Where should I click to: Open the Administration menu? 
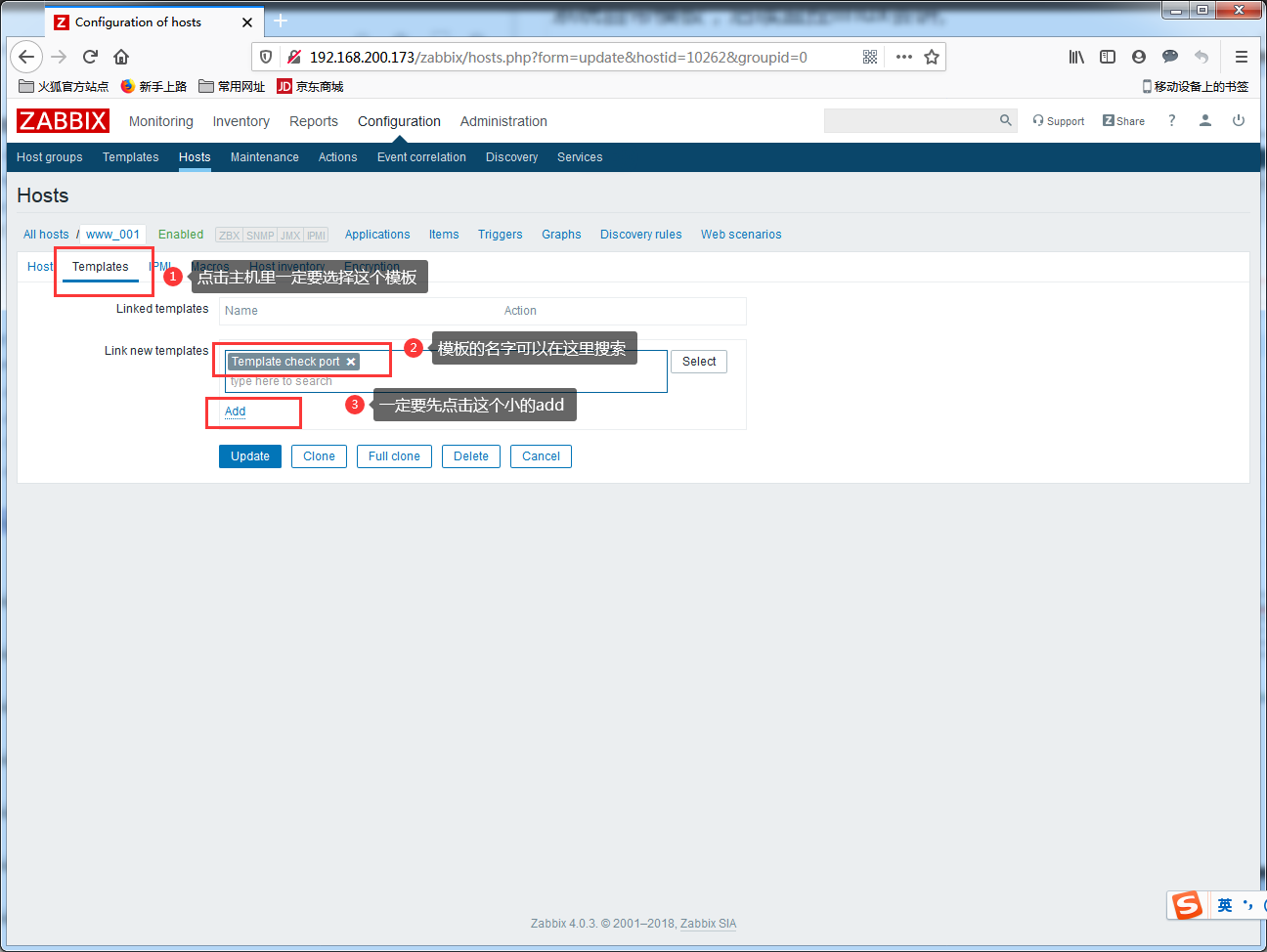[503, 121]
